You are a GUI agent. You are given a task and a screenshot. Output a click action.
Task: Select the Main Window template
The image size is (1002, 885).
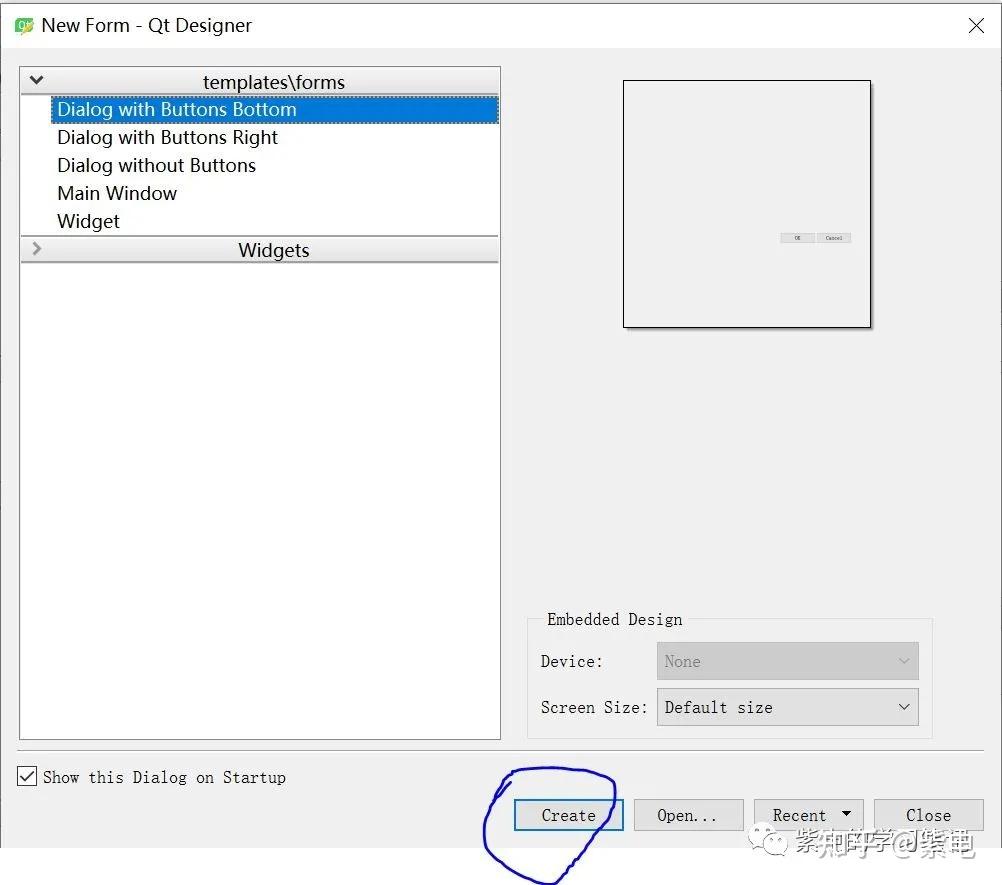[x=116, y=193]
